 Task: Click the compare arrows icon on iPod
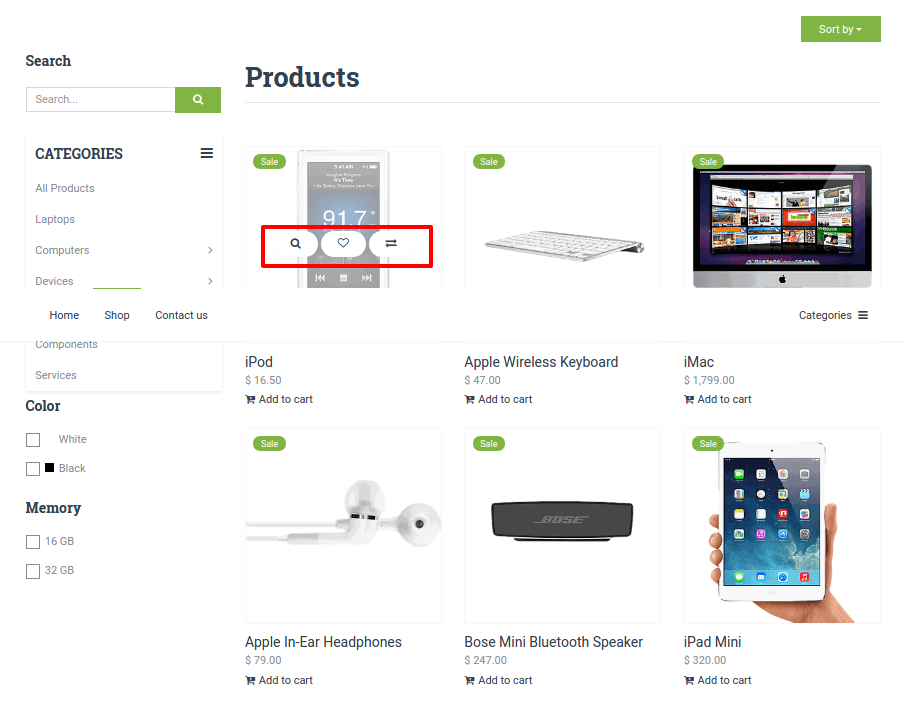pyautogui.click(x=391, y=243)
